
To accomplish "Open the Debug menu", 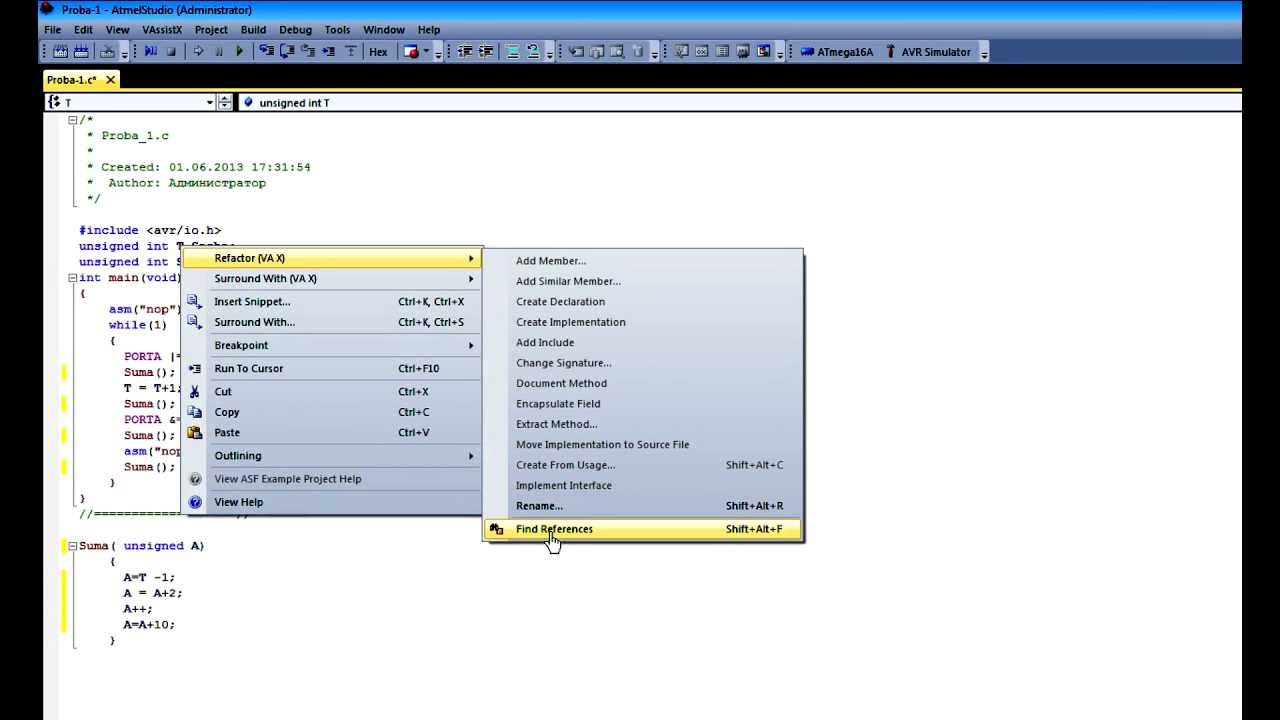I will pyautogui.click(x=295, y=30).
